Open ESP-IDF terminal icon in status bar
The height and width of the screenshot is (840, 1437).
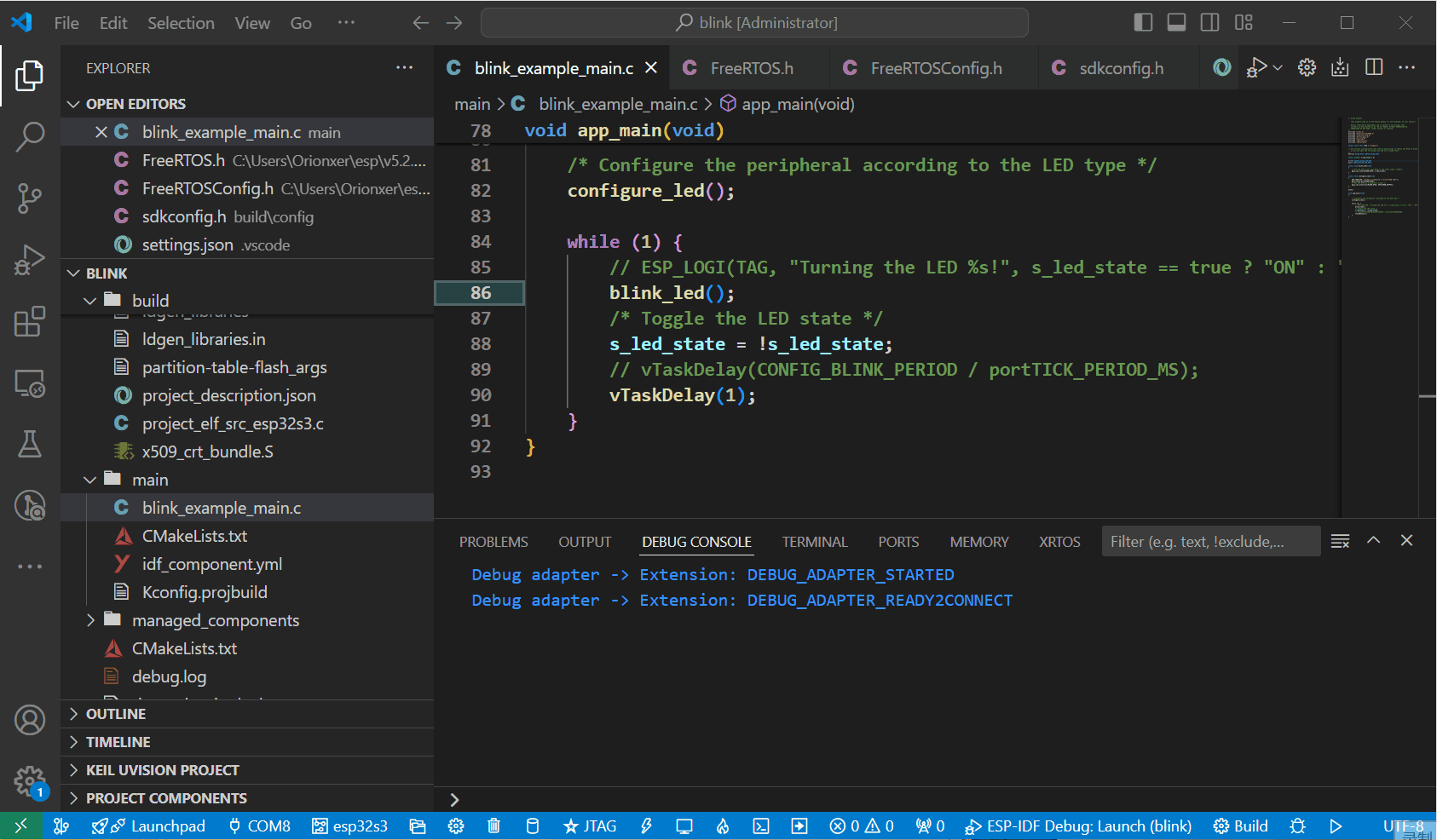761,826
